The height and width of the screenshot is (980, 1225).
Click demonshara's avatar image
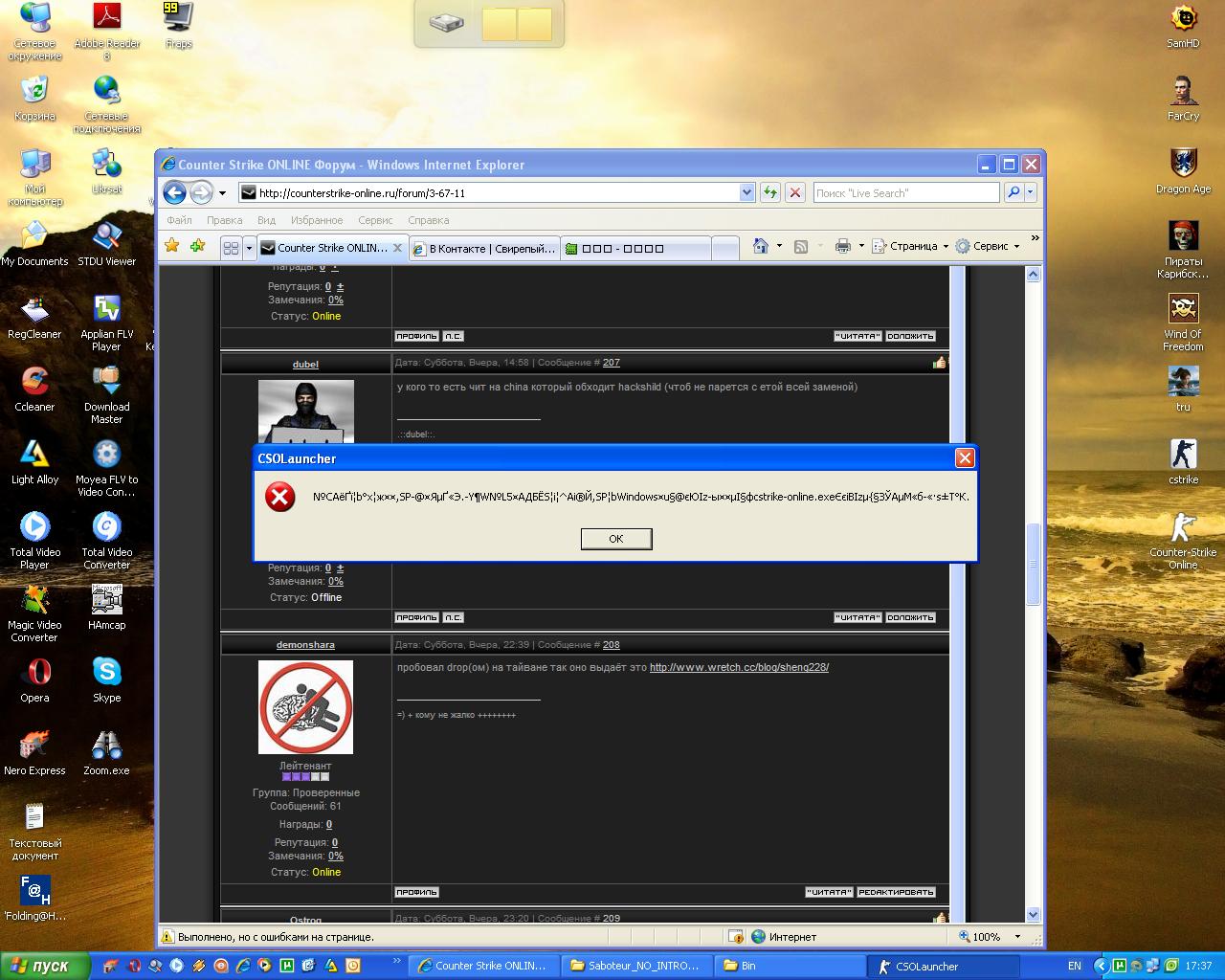coord(305,707)
